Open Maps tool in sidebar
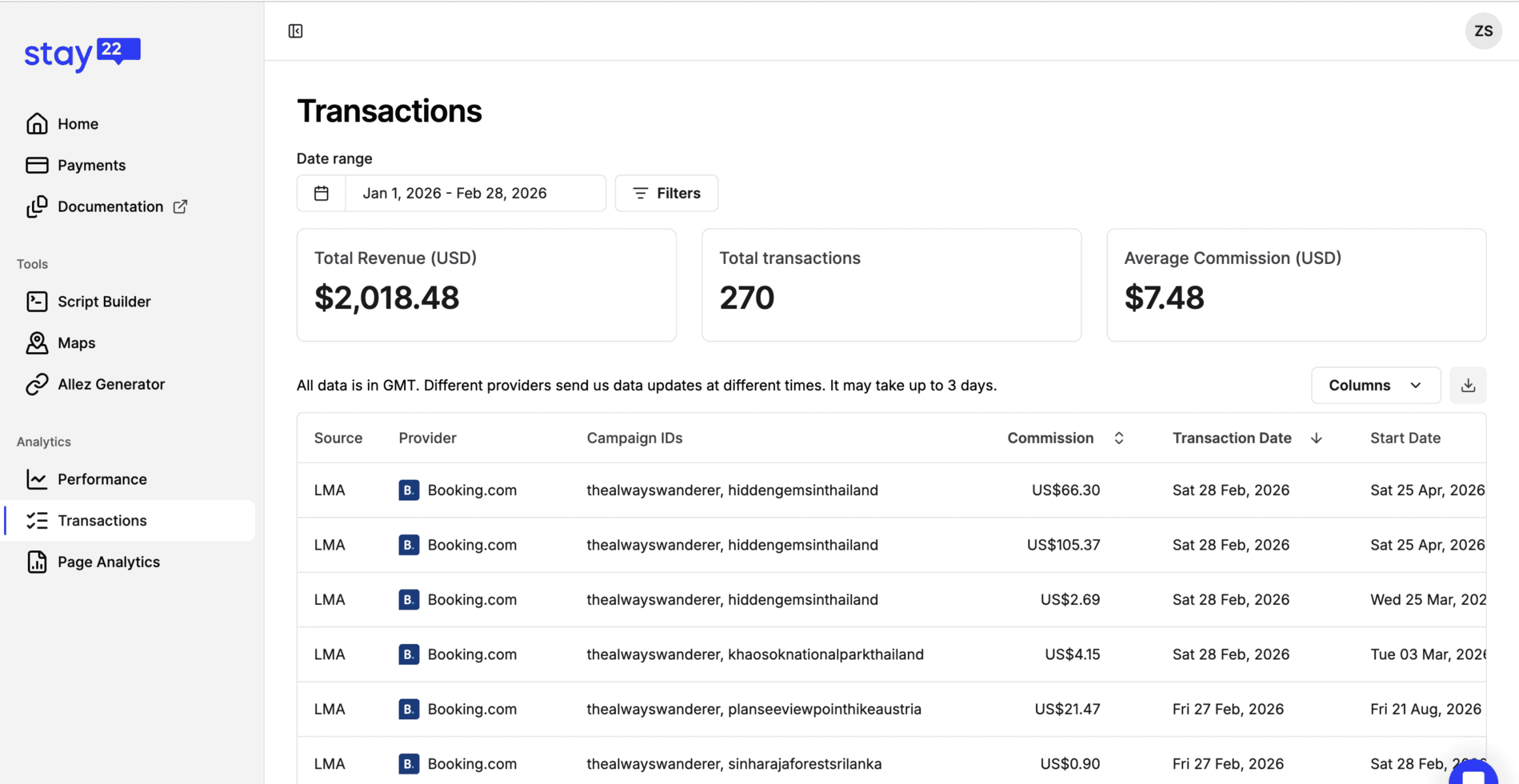1519x784 pixels. click(x=76, y=343)
